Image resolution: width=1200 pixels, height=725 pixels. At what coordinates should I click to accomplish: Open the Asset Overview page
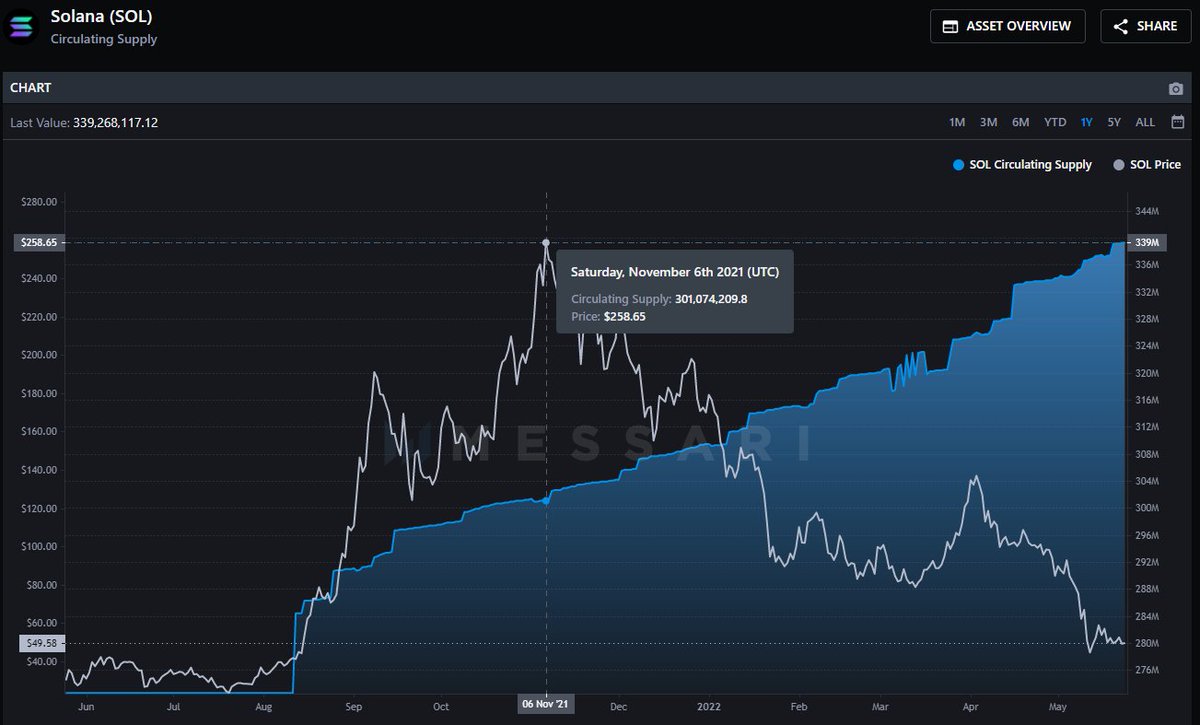(x=1007, y=26)
